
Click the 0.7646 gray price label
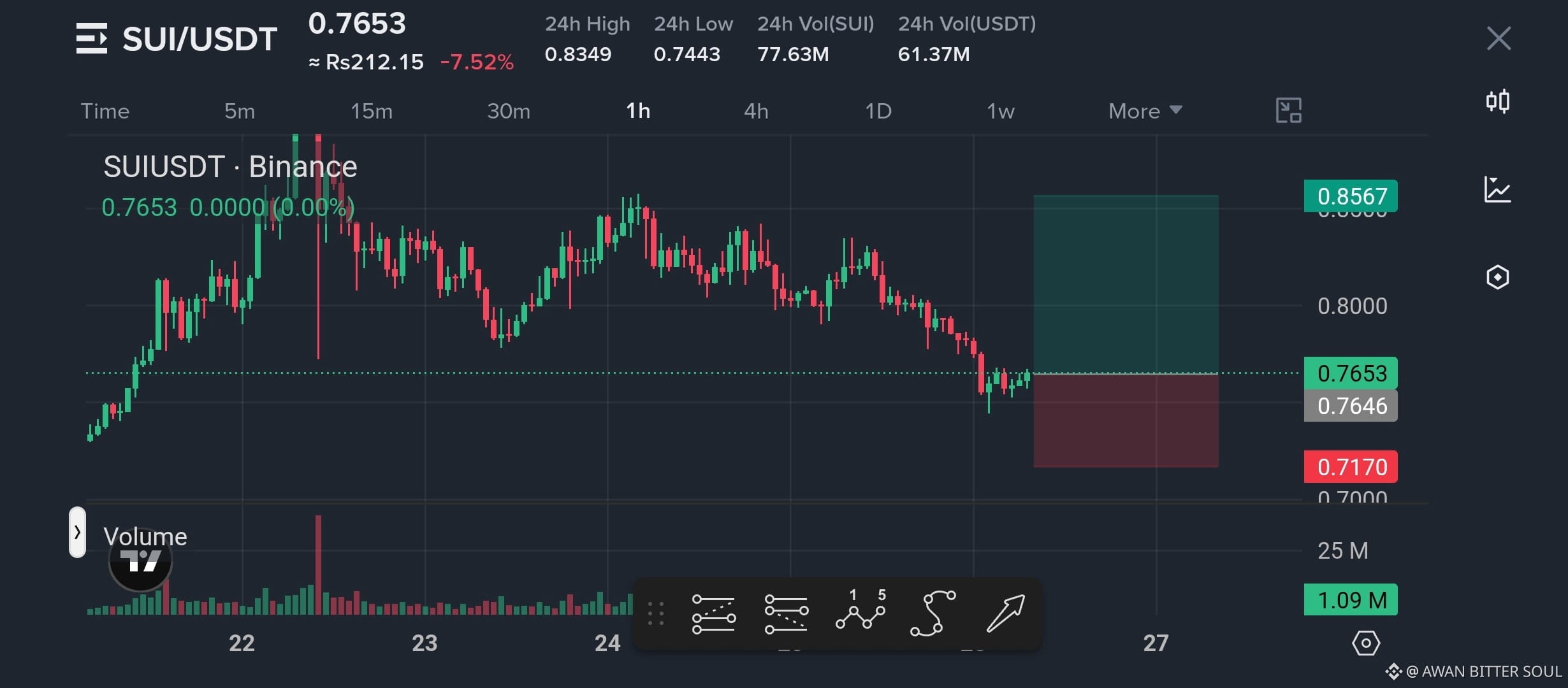tap(1351, 406)
